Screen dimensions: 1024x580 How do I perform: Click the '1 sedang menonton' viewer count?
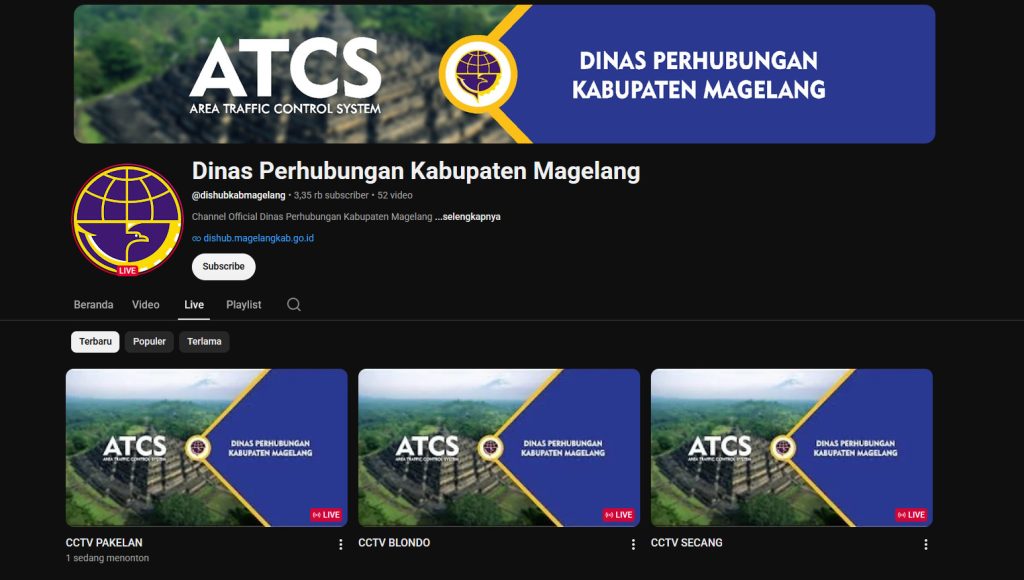point(107,558)
